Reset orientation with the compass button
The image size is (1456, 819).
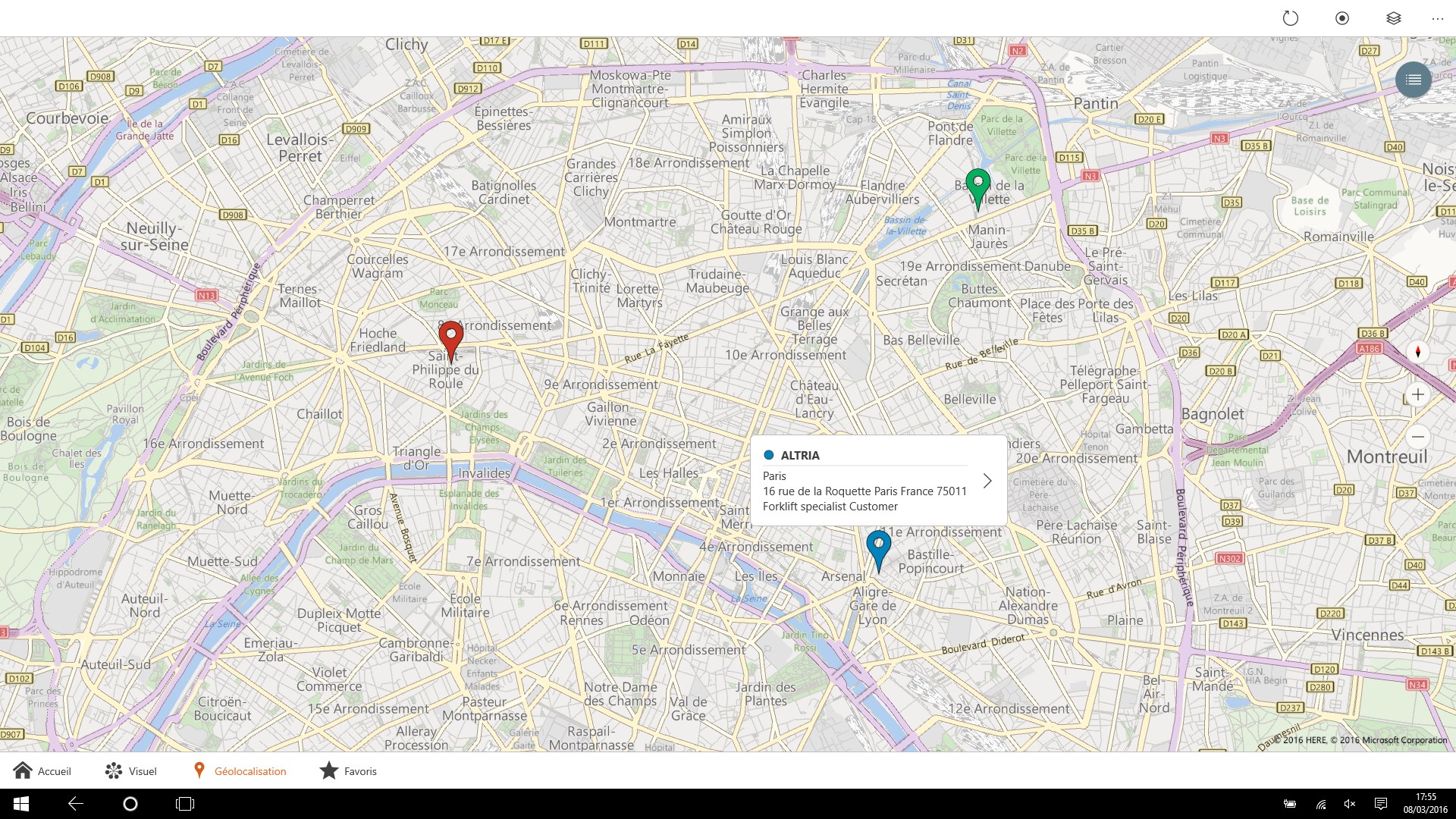[x=1417, y=352]
